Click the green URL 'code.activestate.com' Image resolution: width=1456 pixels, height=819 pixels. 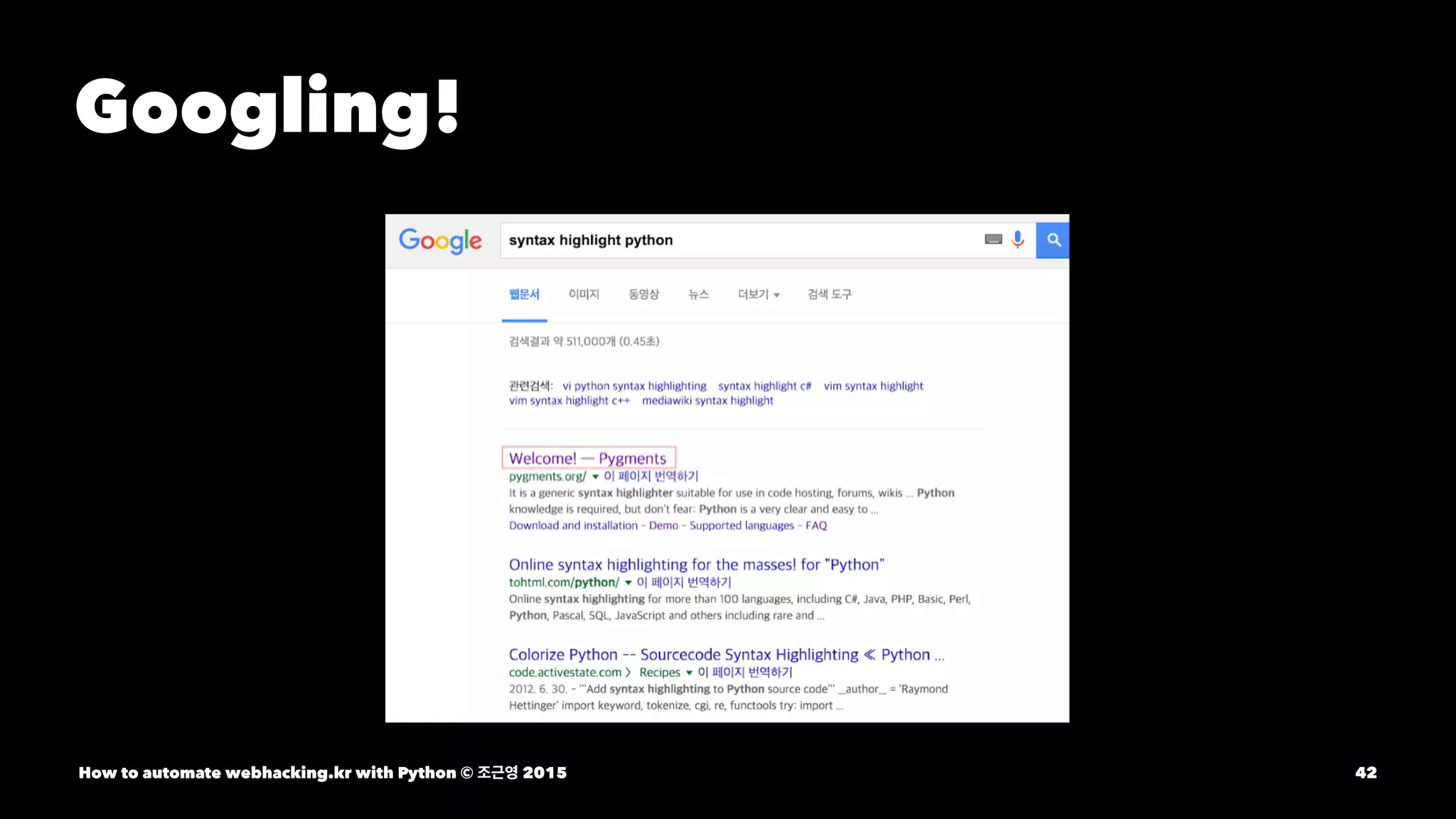tap(565, 673)
